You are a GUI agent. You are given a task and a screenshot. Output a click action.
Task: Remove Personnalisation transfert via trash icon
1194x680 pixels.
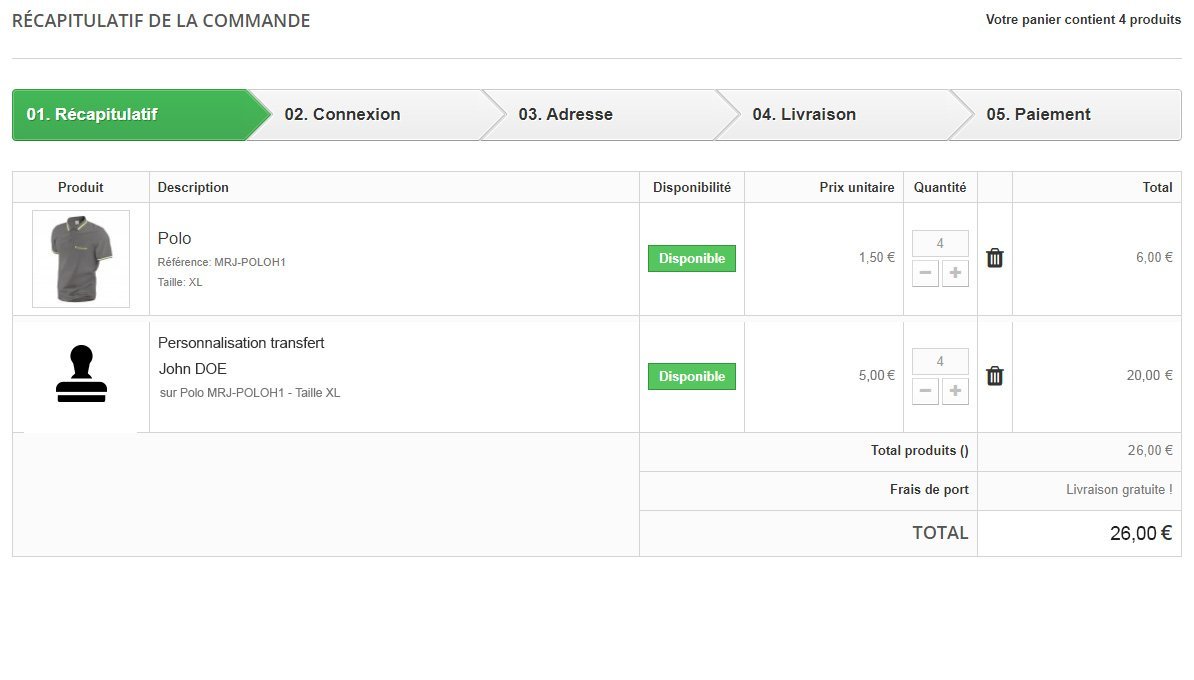point(994,376)
